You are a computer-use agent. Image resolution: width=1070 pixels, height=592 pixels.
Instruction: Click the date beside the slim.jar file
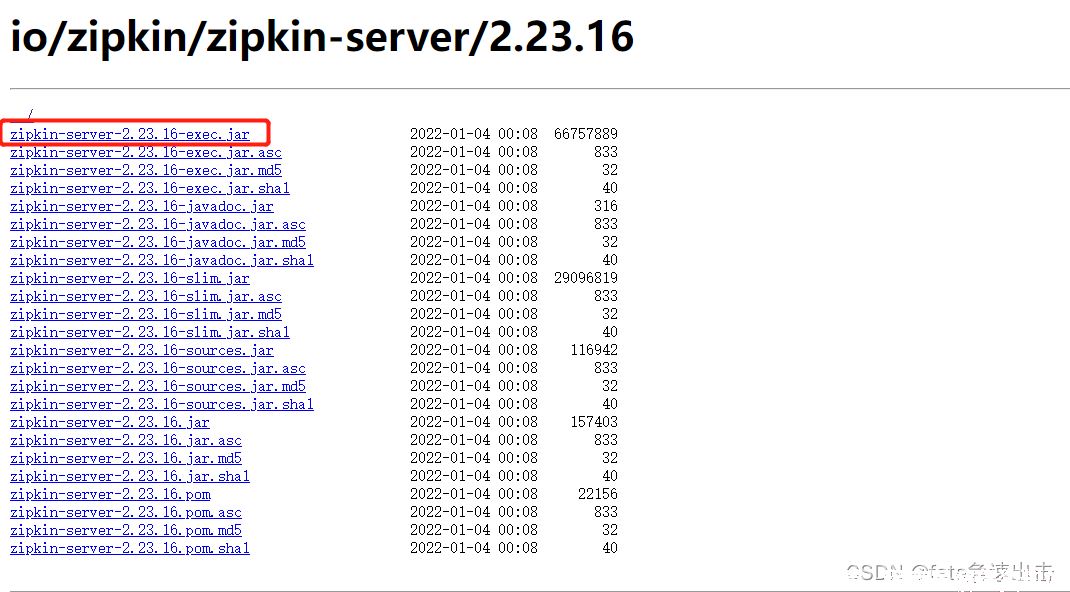pyautogui.click(x=474, y=278)
